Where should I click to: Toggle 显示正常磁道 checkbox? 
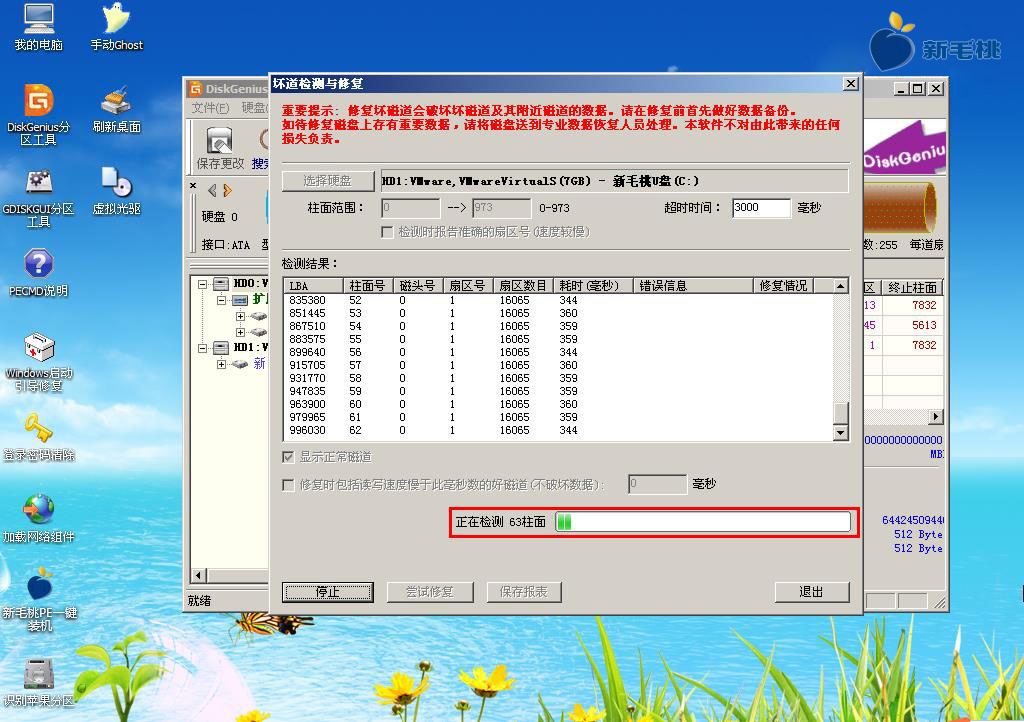(288, 457)
